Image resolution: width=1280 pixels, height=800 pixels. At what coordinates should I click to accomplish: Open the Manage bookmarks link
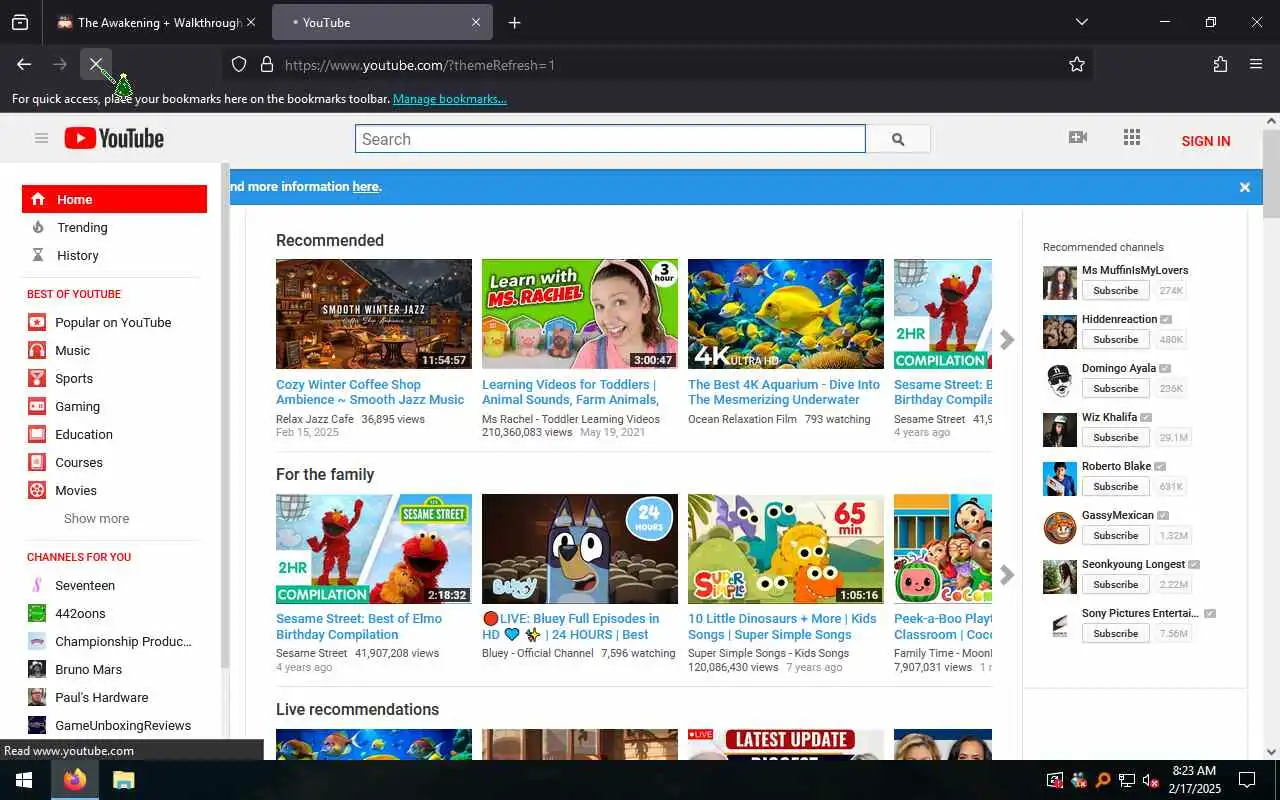[450, 99]
